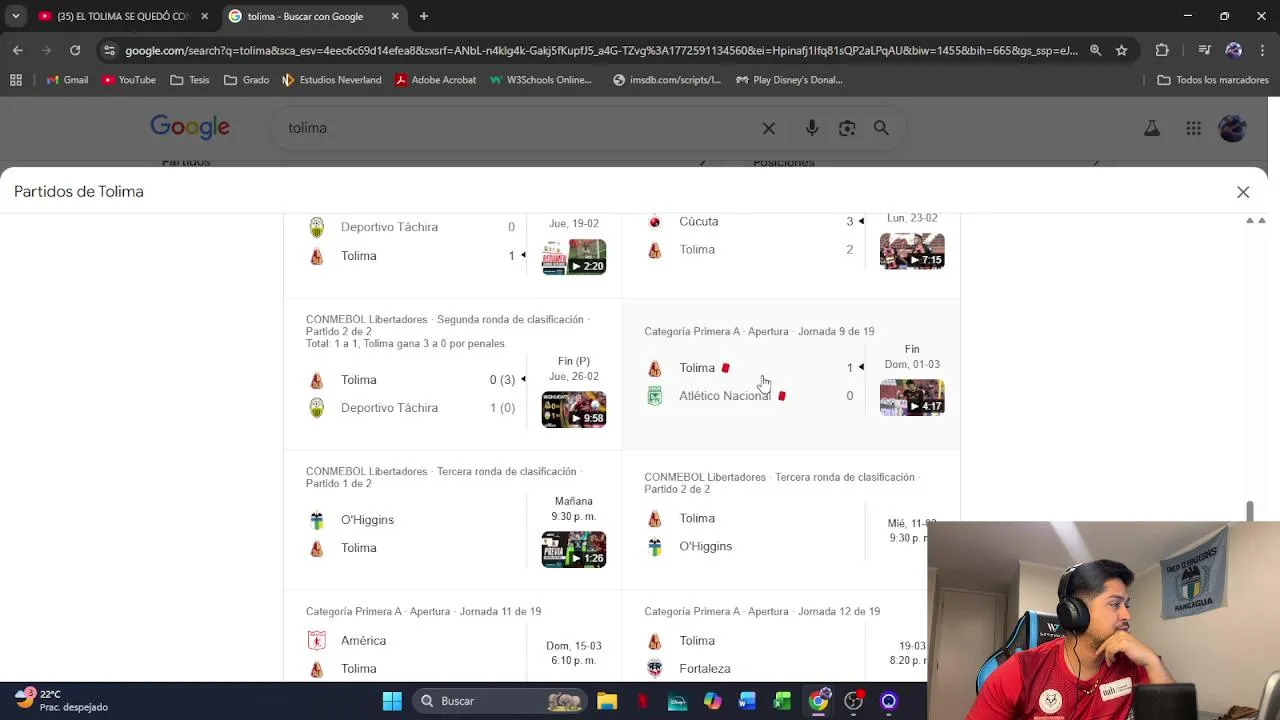
Task: Launch Netflix from the taskbar
Action: pyautogui.click(x=642, y=701)
